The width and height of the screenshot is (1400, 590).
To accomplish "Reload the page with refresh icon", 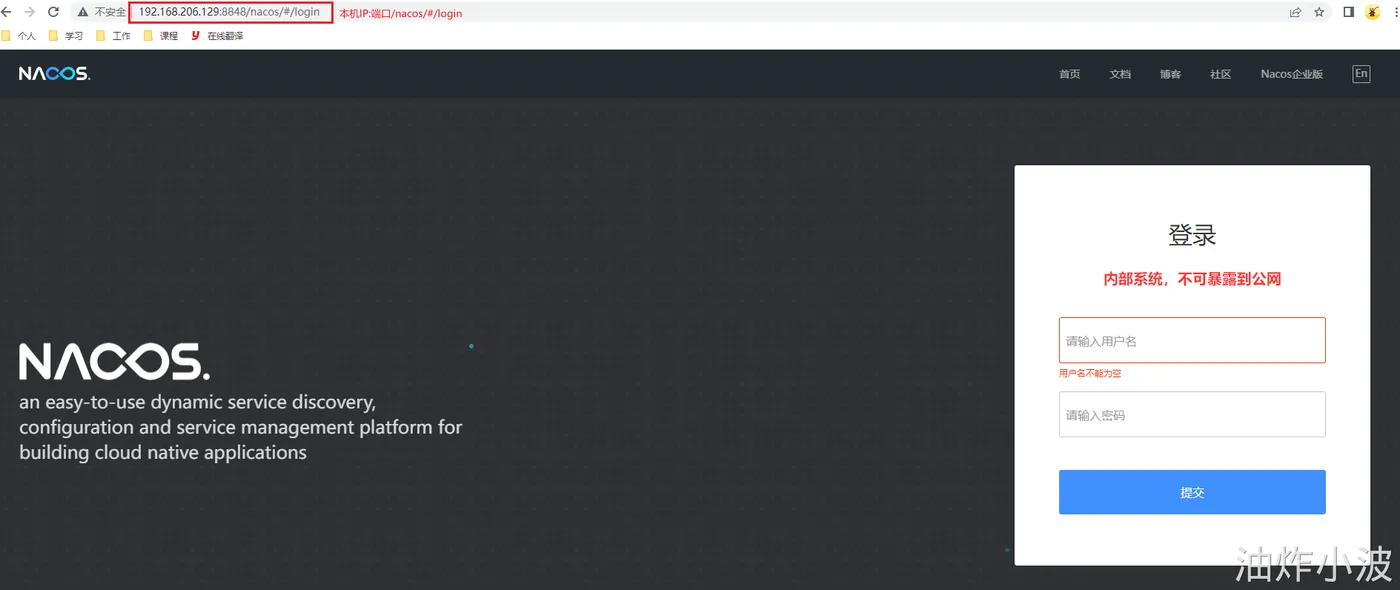I will (x=53, y=12).
